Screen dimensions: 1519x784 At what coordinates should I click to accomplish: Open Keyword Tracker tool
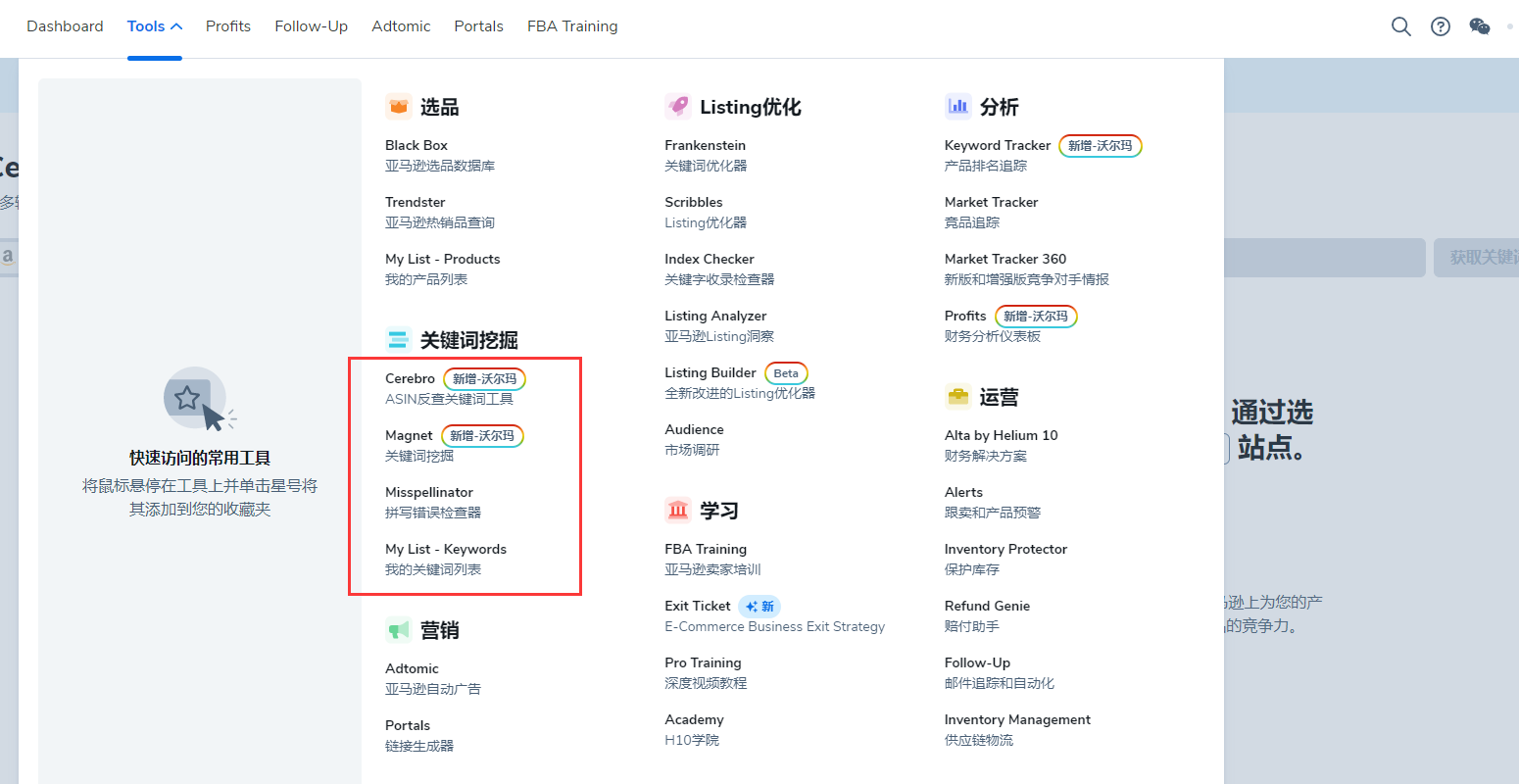(997, 145)
